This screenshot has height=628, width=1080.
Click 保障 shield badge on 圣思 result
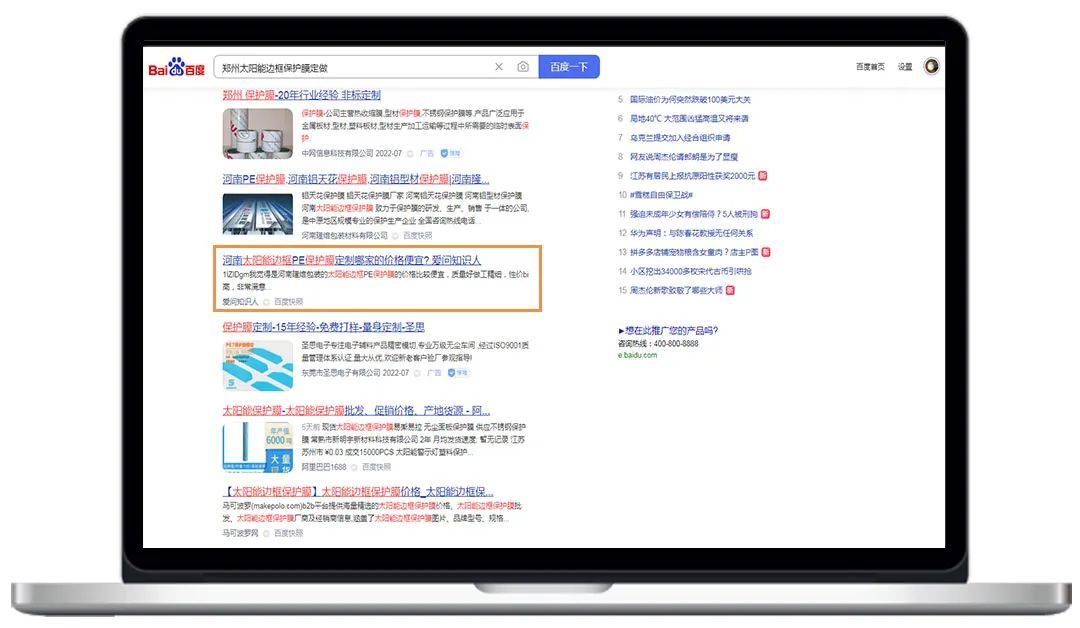pyautogui.click(x=458, y=373)
